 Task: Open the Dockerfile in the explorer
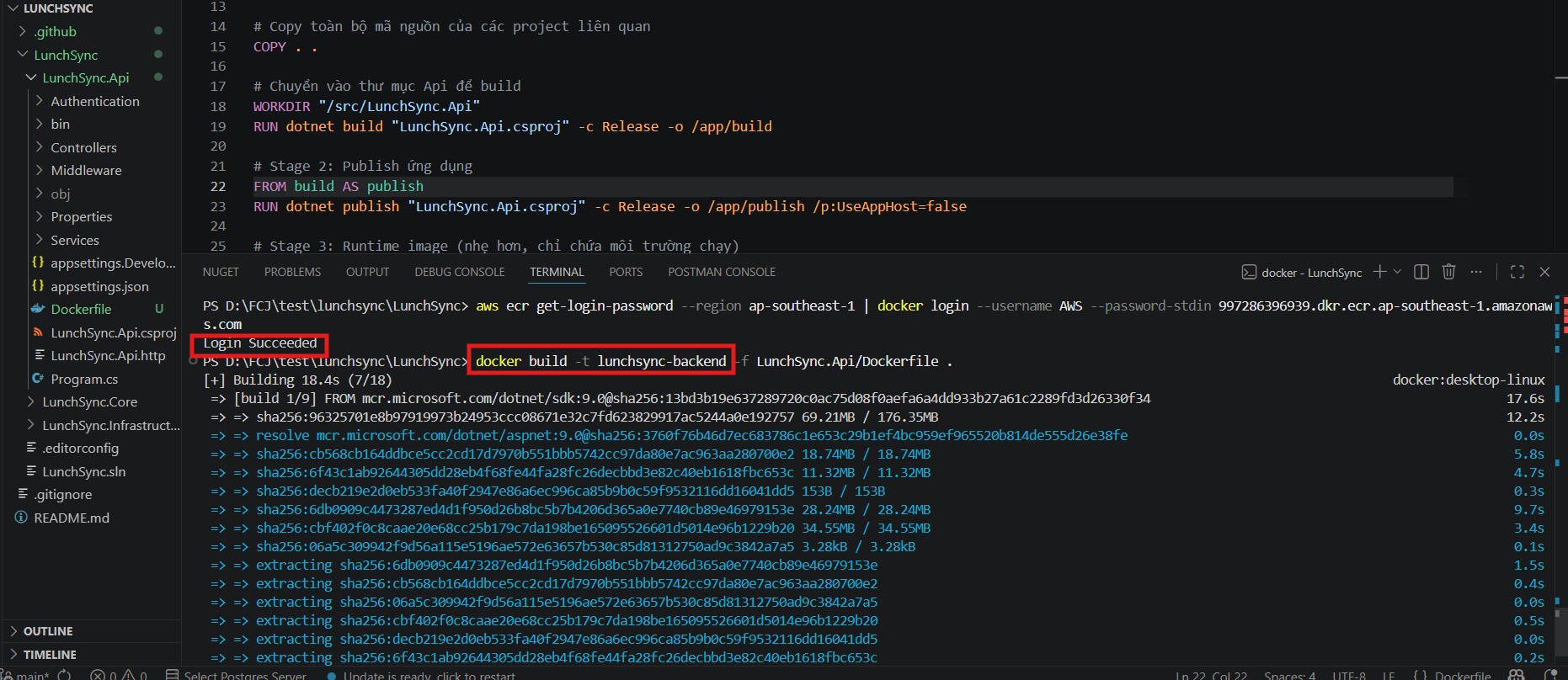coord(81,309)
